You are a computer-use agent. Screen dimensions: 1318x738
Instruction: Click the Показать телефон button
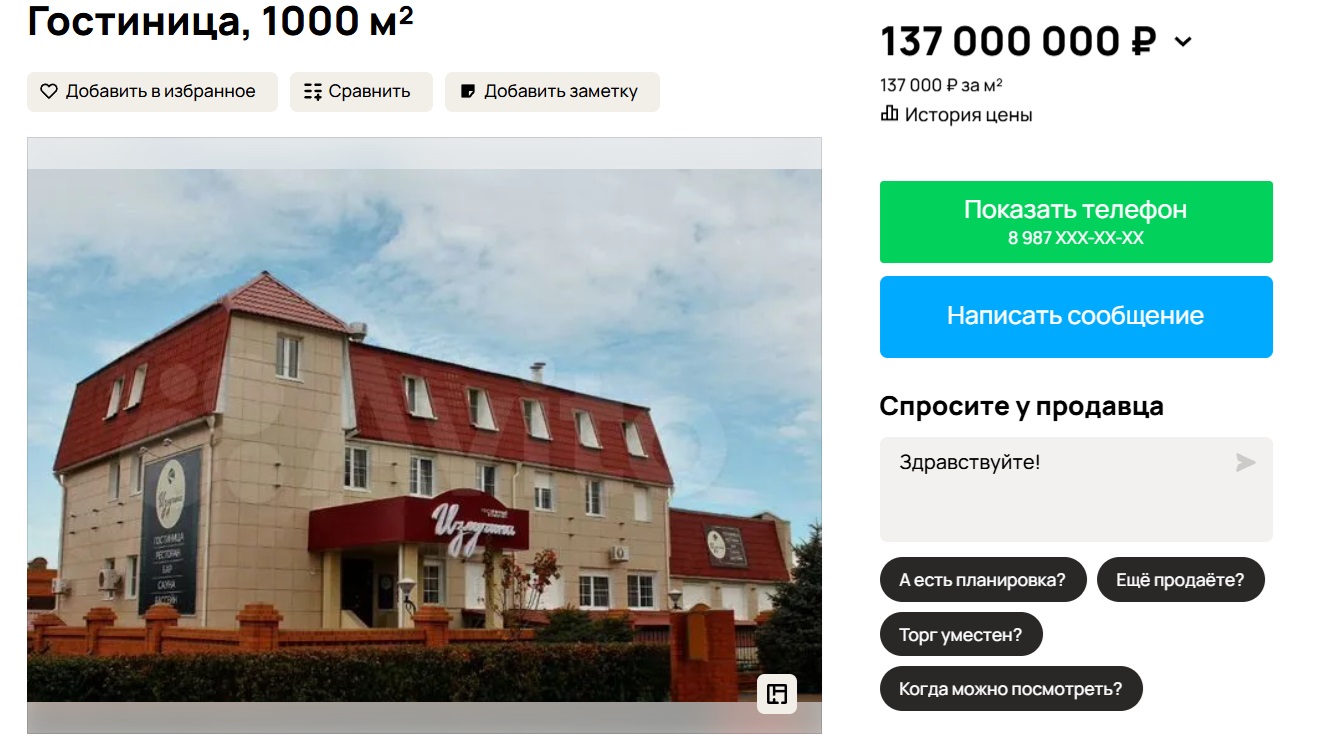click(x=1076, y=222)
